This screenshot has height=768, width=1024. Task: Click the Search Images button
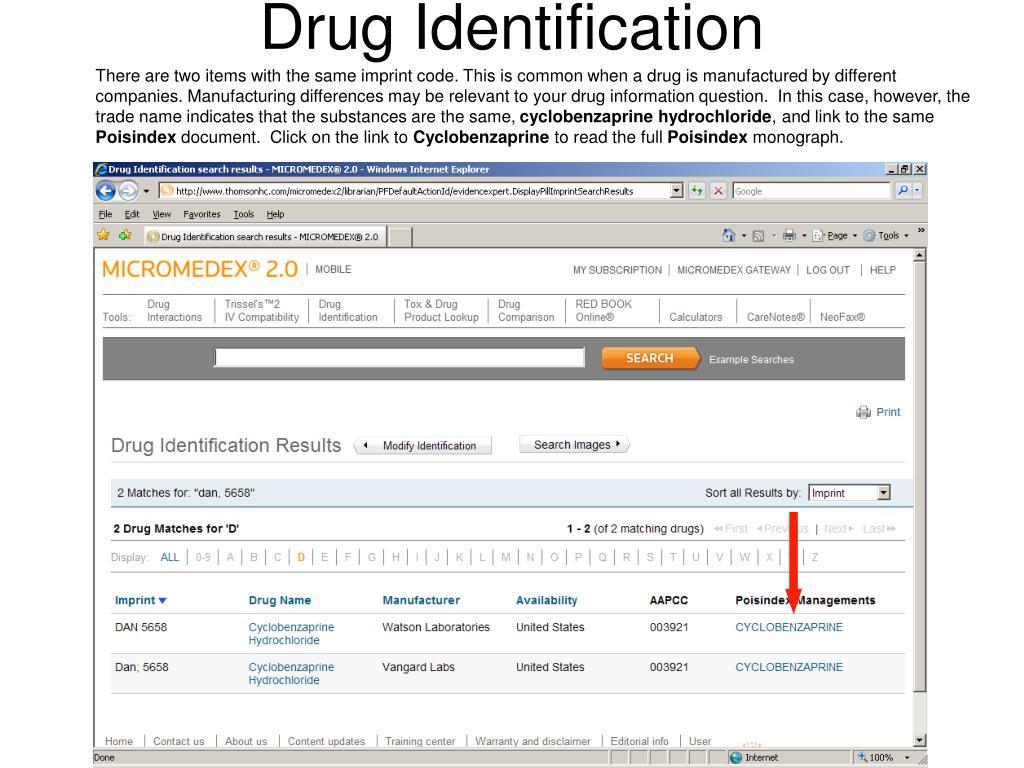574,445
